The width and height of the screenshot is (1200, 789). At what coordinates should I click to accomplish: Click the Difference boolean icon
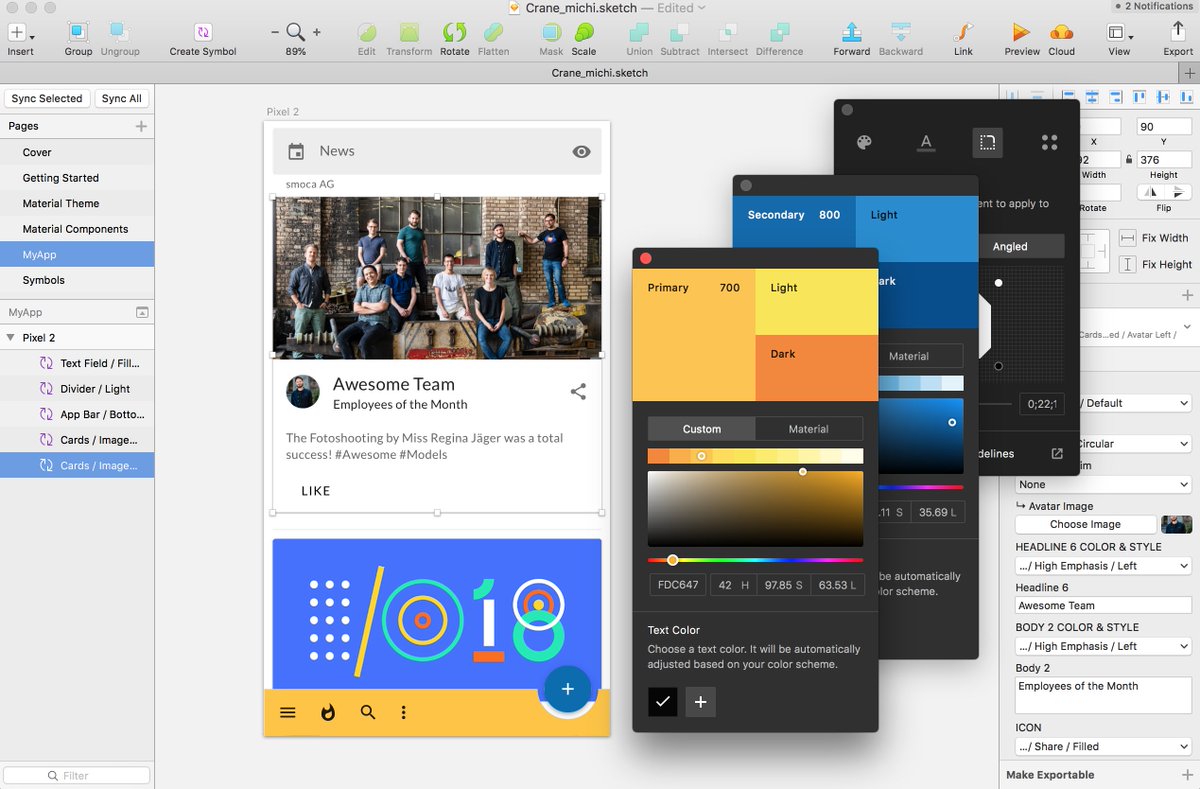pos(779,33)
